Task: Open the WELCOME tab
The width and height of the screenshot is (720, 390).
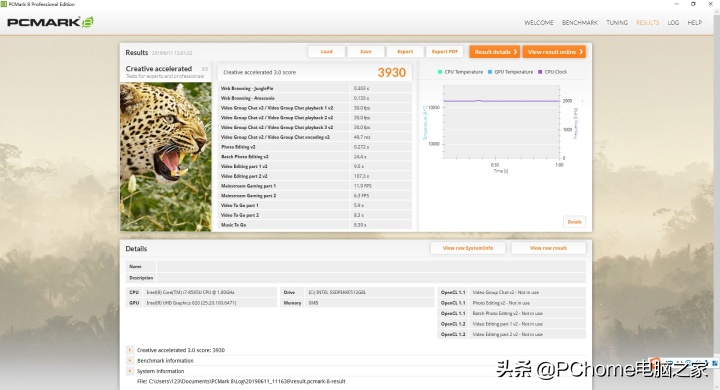Action: pos(539,23)
